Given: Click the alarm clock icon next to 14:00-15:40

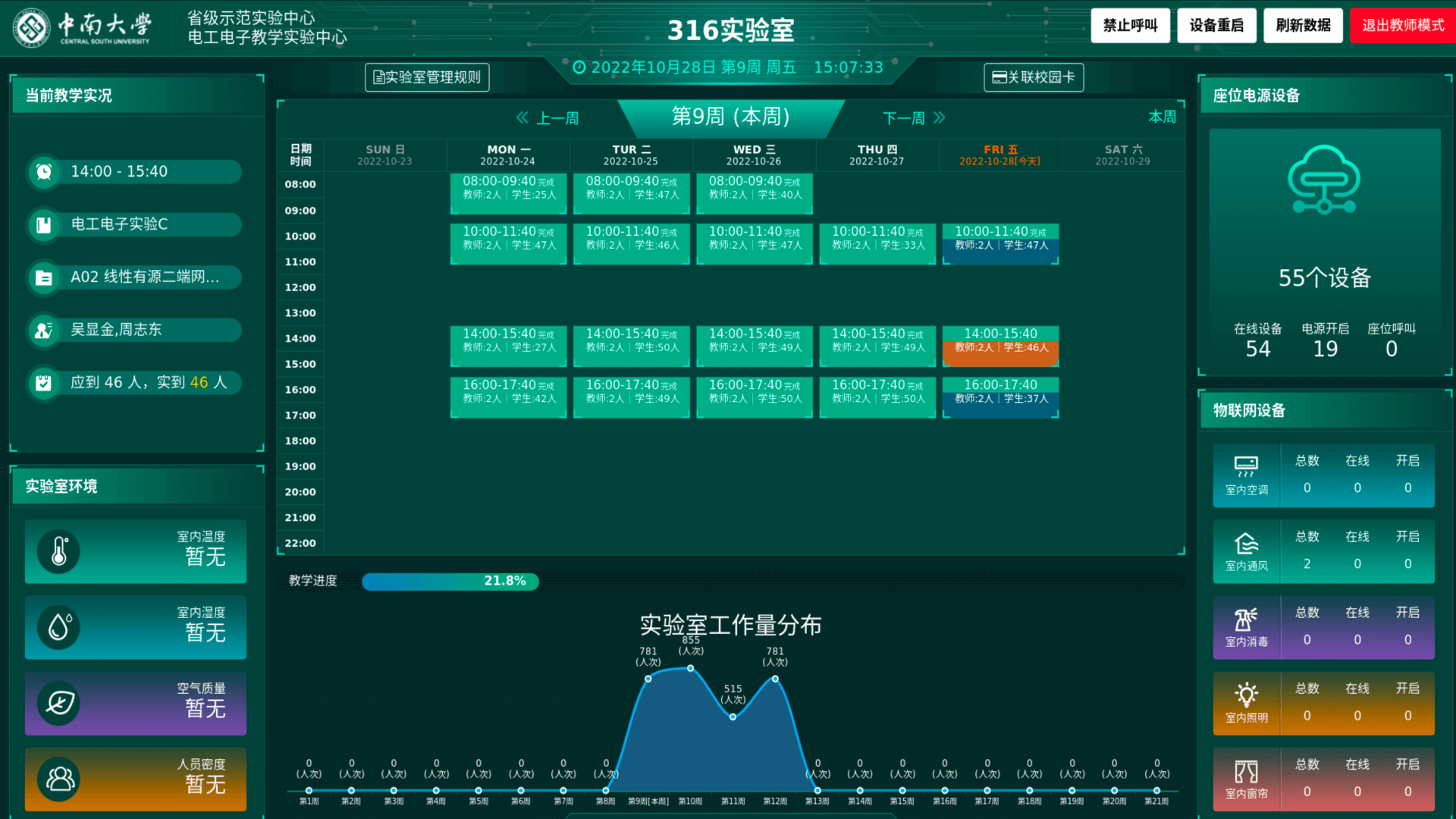Looking at the screenshot, I should pos(43,171).
